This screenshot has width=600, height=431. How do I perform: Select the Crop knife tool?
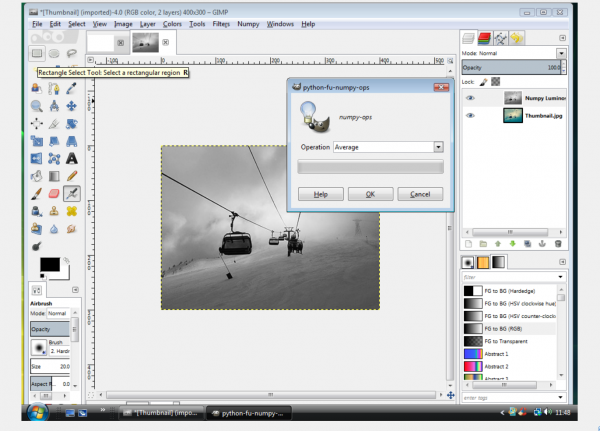54,124
